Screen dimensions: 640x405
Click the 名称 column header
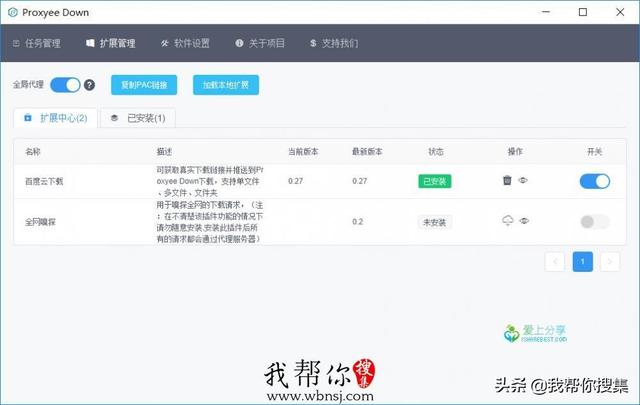click(33, 152)
